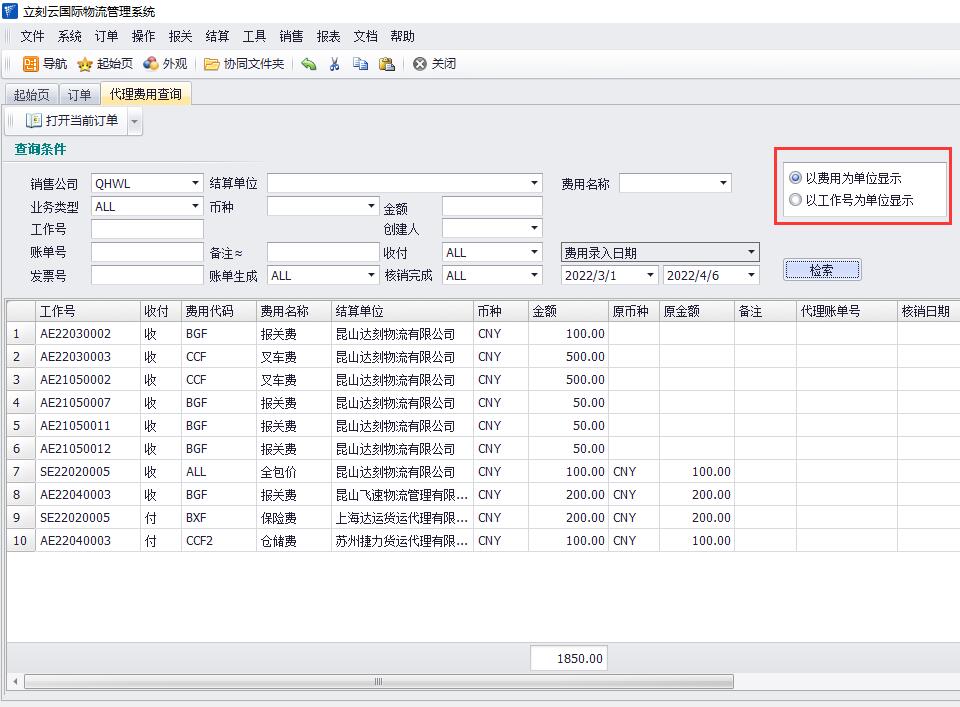Switch to the 起始页 tab

pyautogui.click(x=32, y=95)
